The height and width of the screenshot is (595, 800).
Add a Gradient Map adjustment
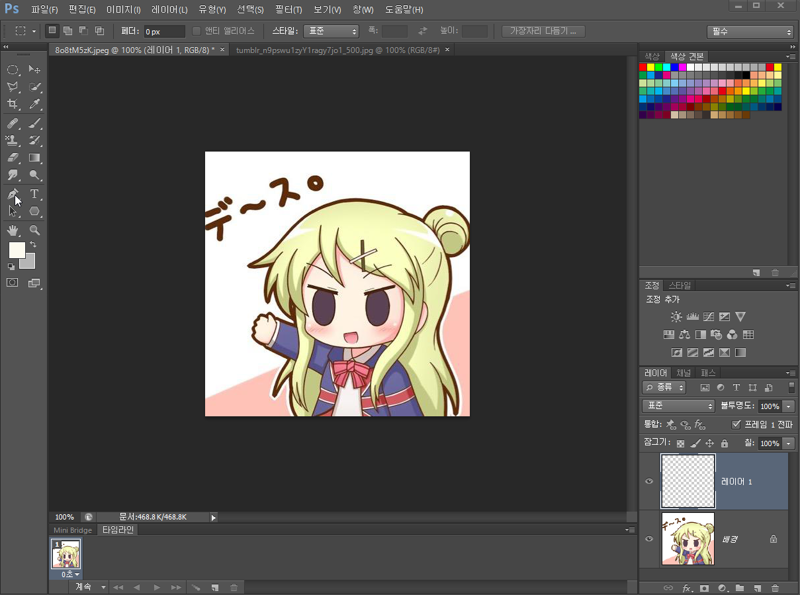point(740,353)
